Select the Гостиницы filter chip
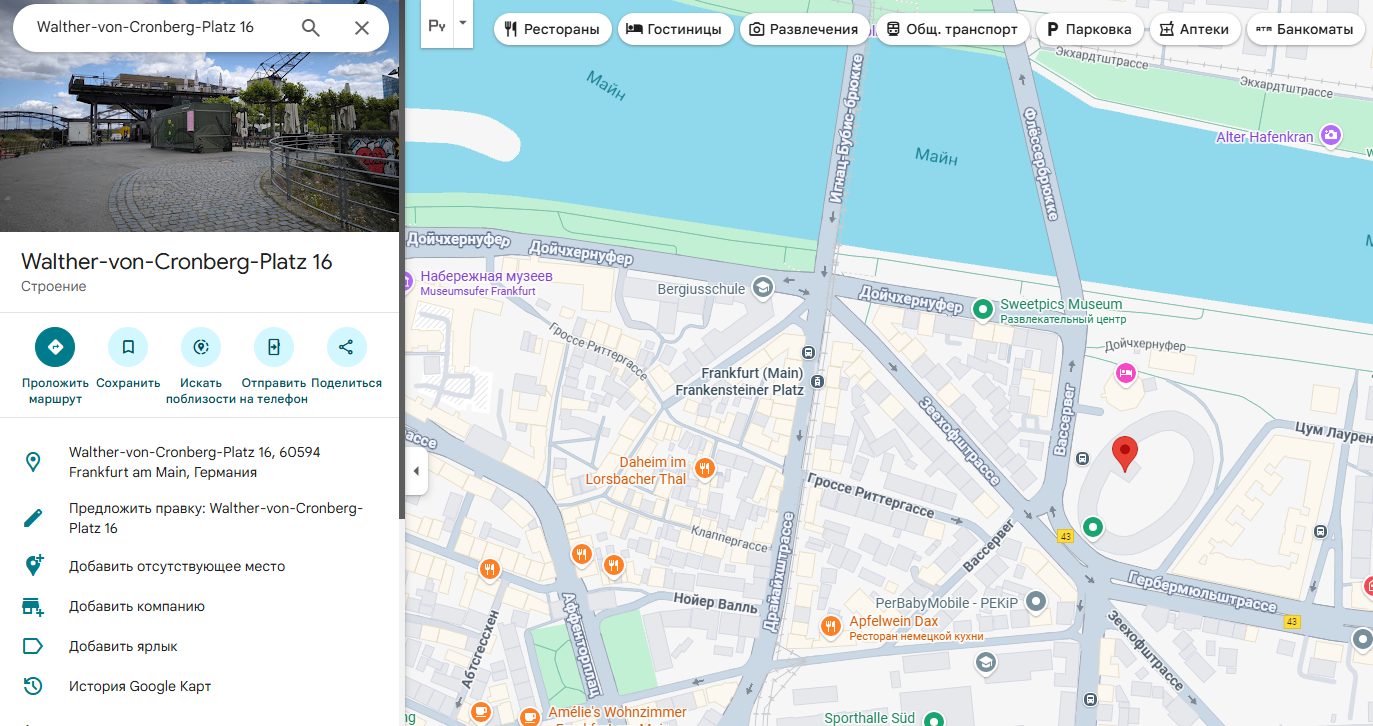Image resolution: width=1373 pixels, height=726 pixels. point(675,29)
